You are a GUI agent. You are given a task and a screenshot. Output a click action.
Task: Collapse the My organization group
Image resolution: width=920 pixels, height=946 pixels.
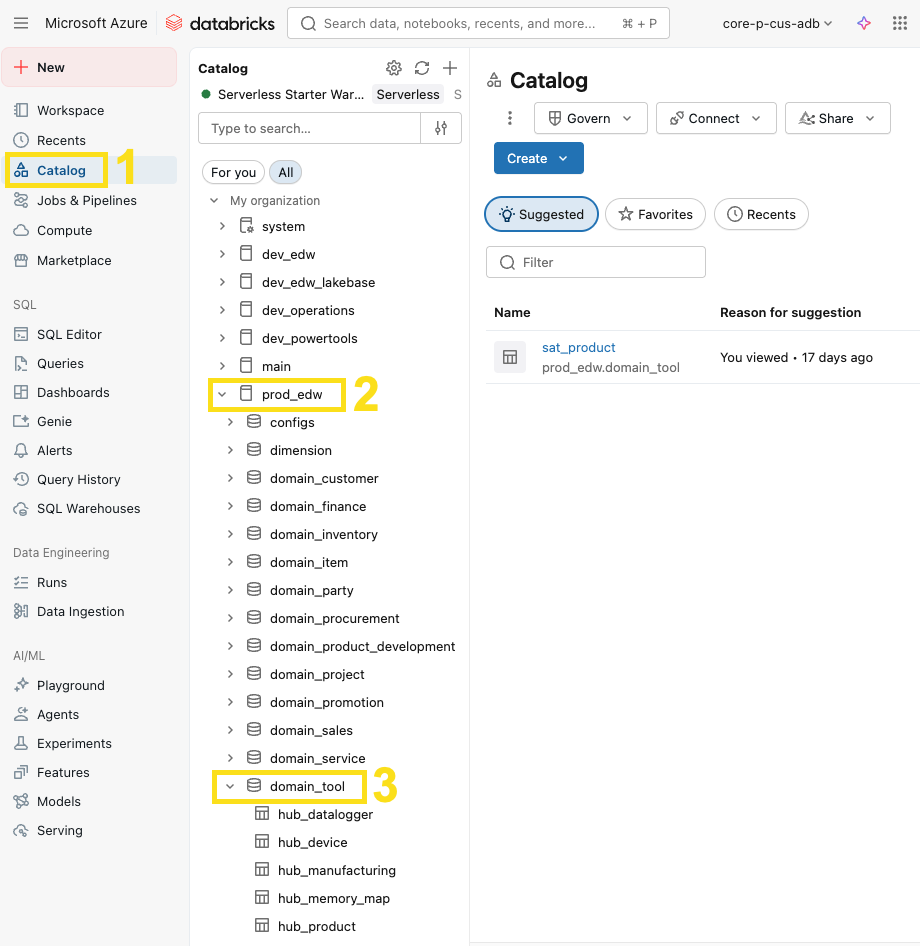tap(214, 200)
